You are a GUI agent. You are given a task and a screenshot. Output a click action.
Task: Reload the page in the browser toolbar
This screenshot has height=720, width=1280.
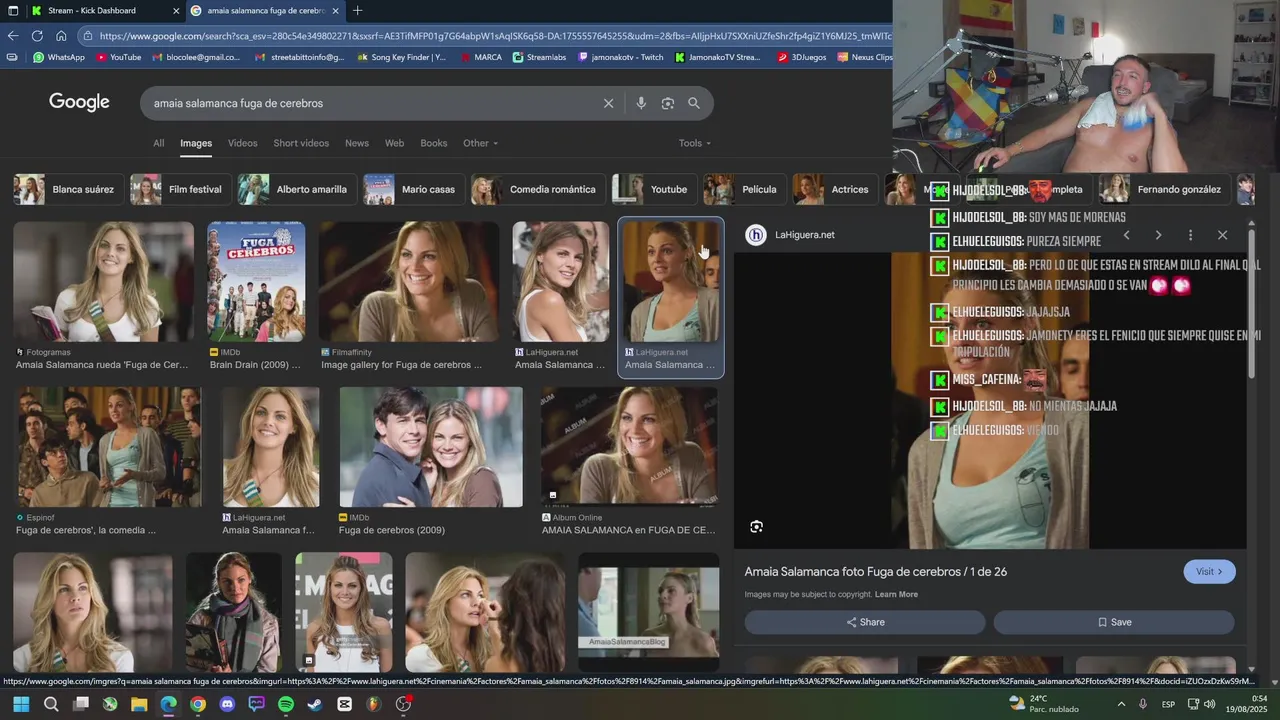pyautogui.click(x=37, y=36)
